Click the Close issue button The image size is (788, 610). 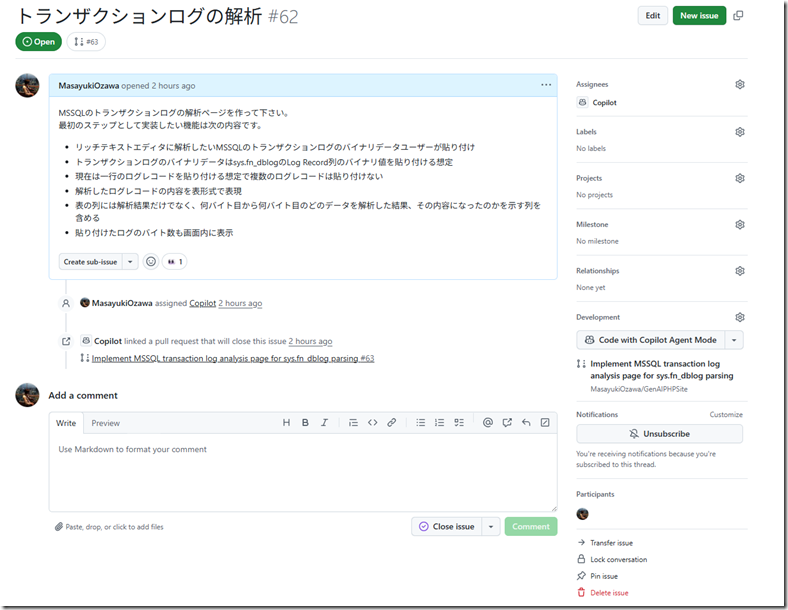446,527
